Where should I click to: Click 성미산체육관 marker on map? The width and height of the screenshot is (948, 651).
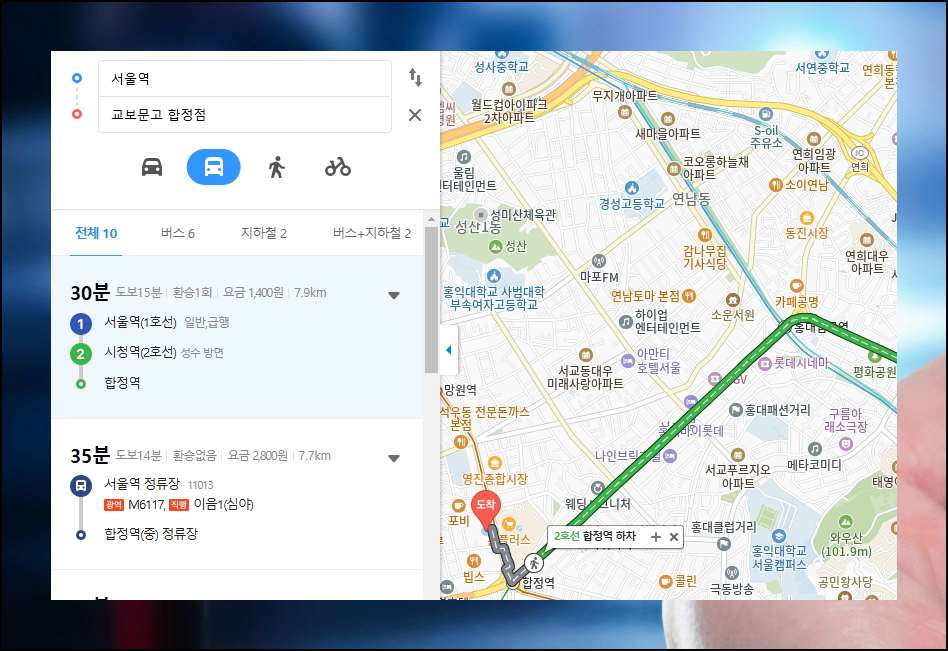click(x=481, y=215)
